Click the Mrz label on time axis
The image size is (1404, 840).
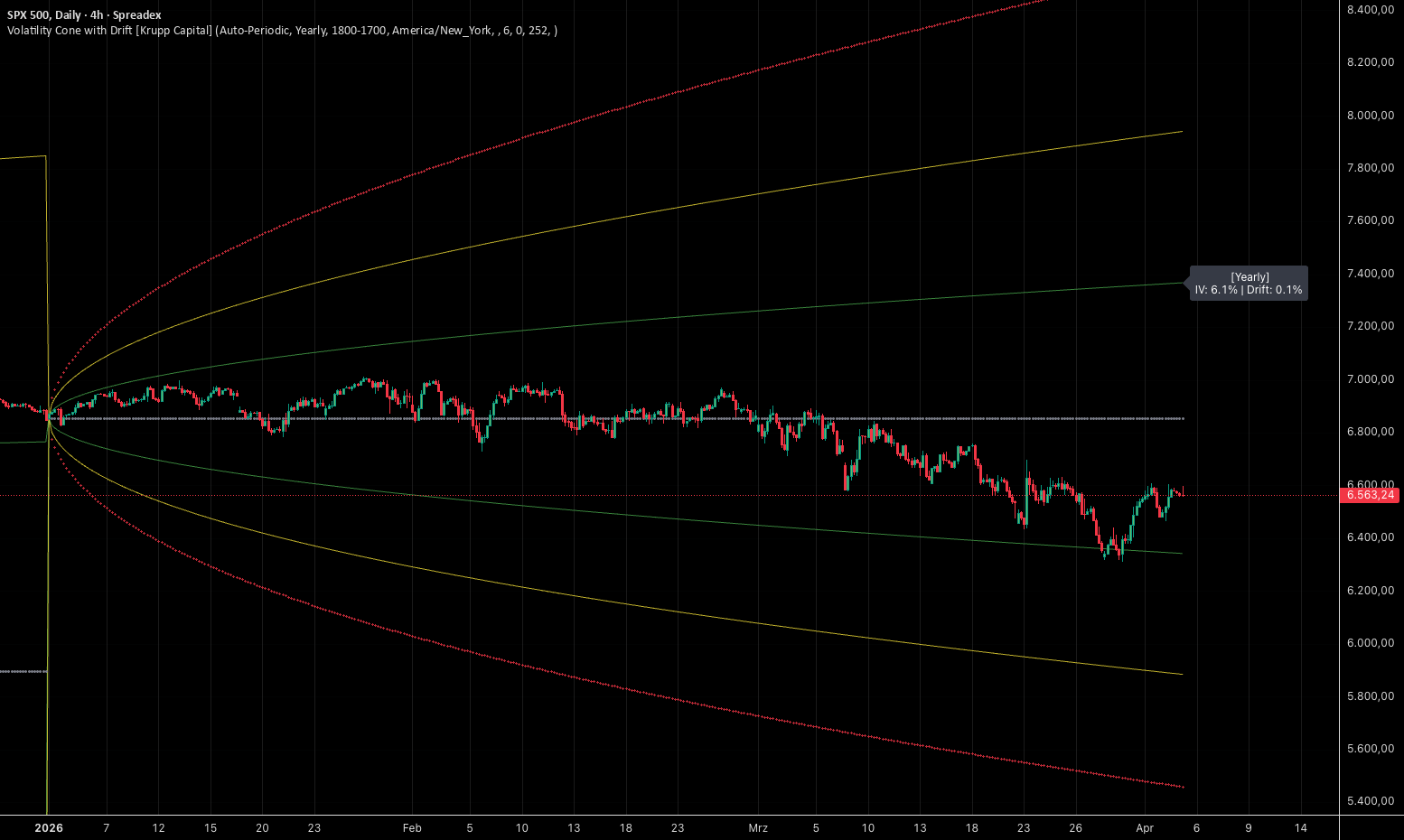758,828
